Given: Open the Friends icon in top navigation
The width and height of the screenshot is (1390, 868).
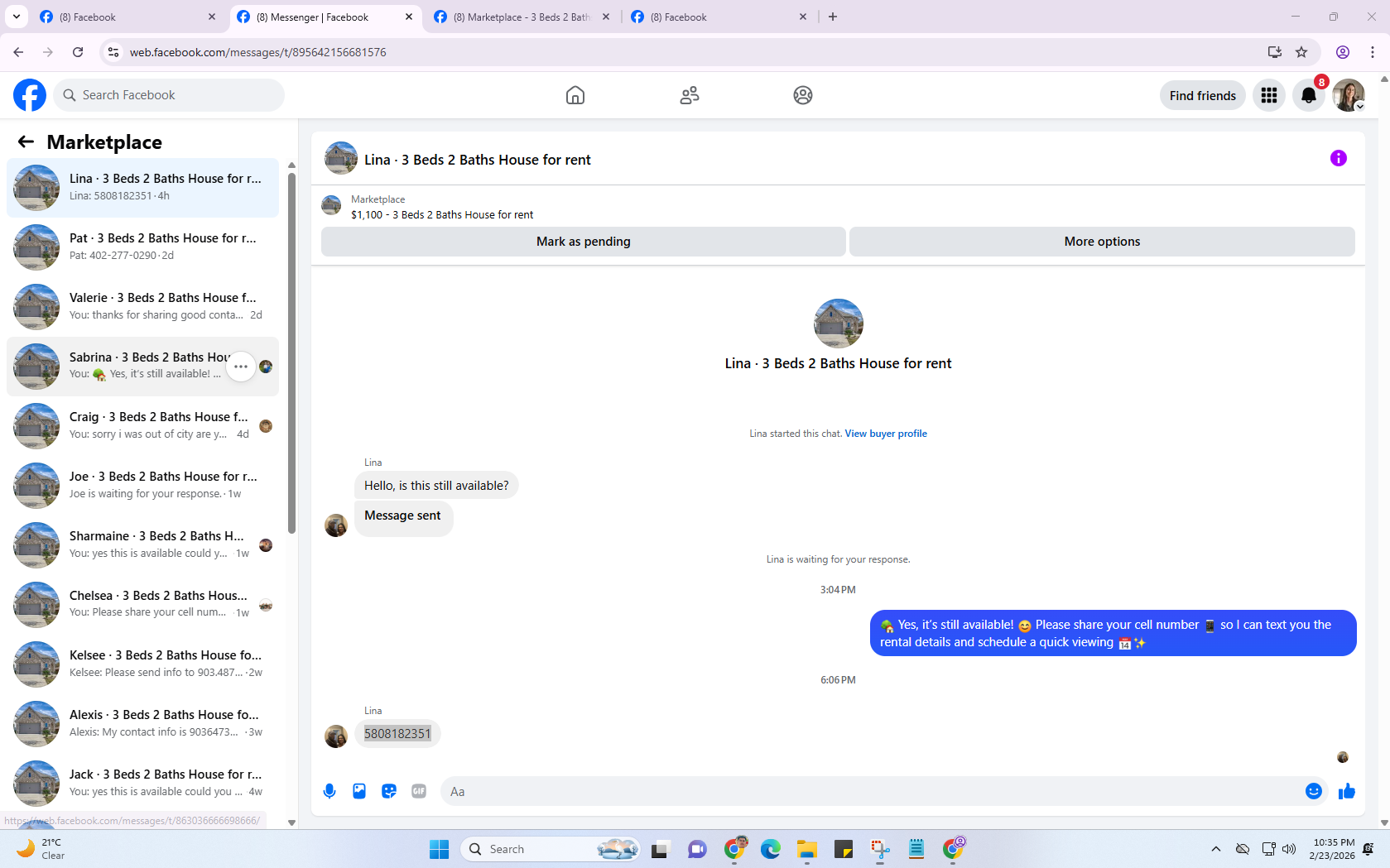Looking at the screenshot, I should pos(690,95).
